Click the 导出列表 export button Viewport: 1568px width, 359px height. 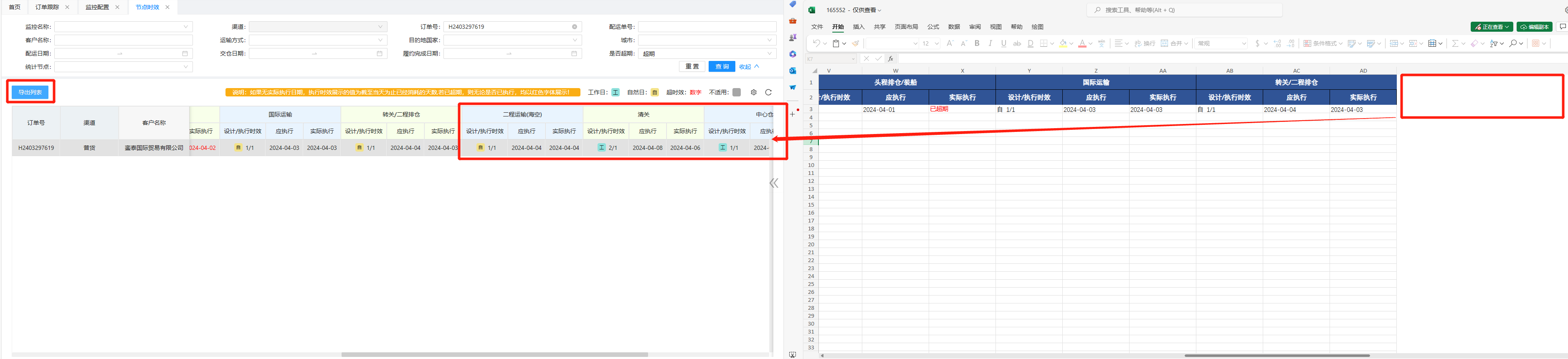30,93
